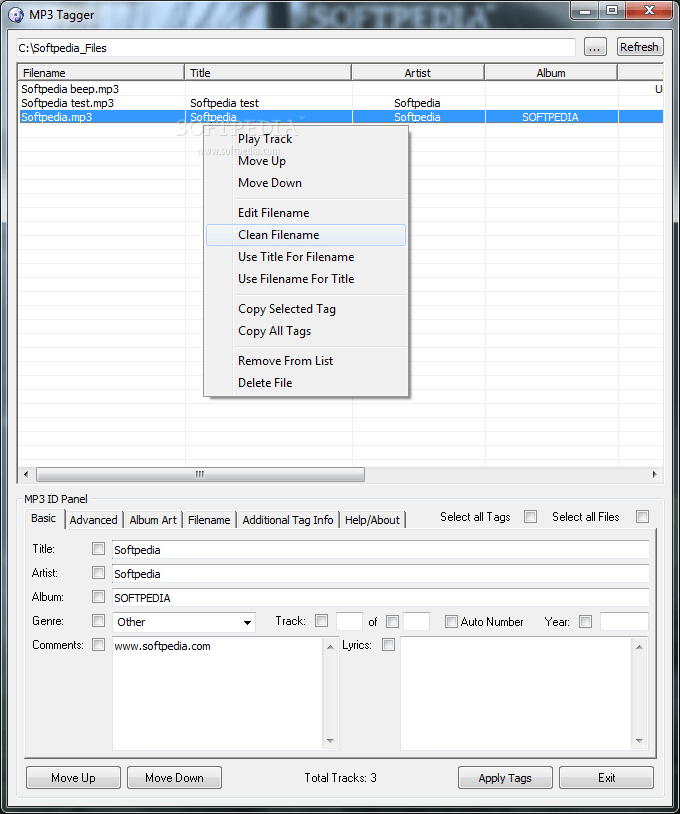Click SOFTPEDIA album cell in selected row
The image size is (680, 814).
click(550, 117)
